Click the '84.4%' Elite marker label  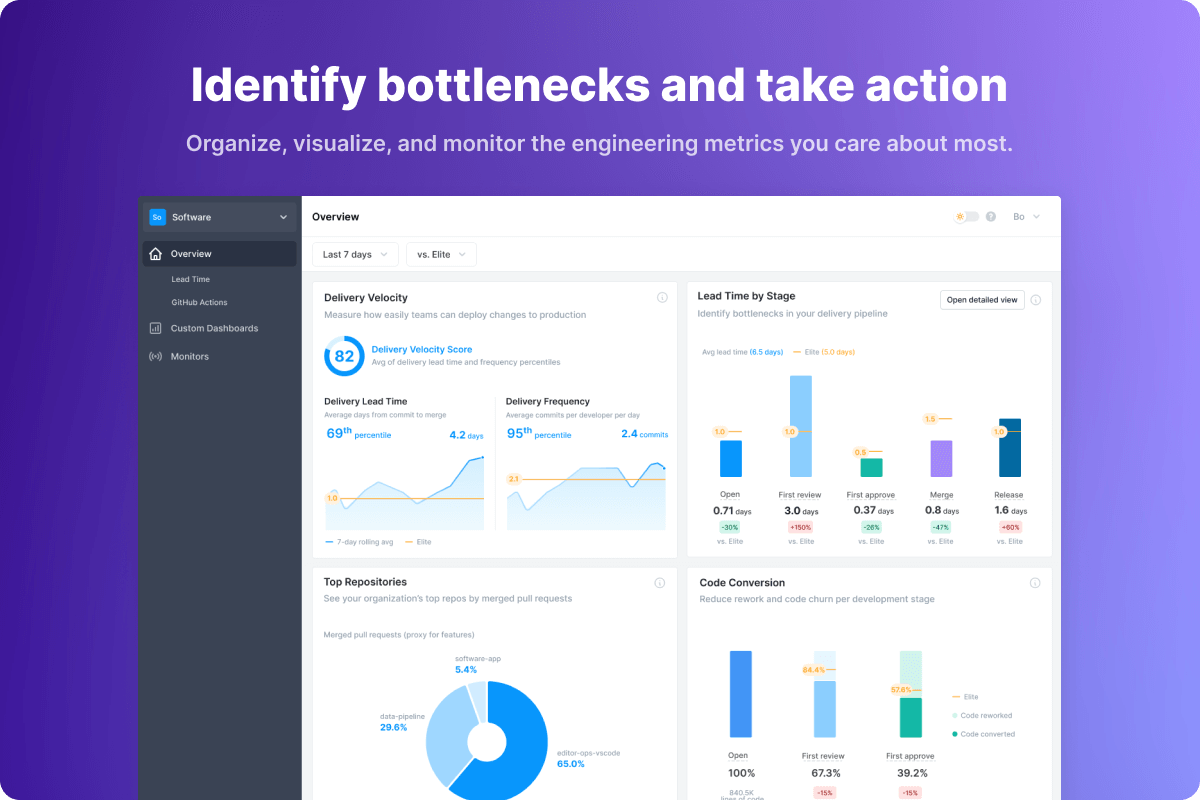tap(814, 670)
